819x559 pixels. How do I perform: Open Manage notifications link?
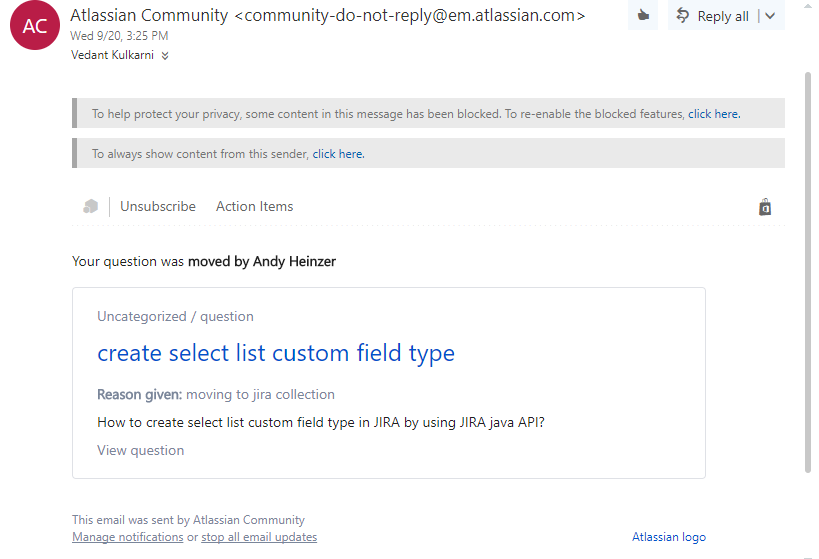pos(127,537)
